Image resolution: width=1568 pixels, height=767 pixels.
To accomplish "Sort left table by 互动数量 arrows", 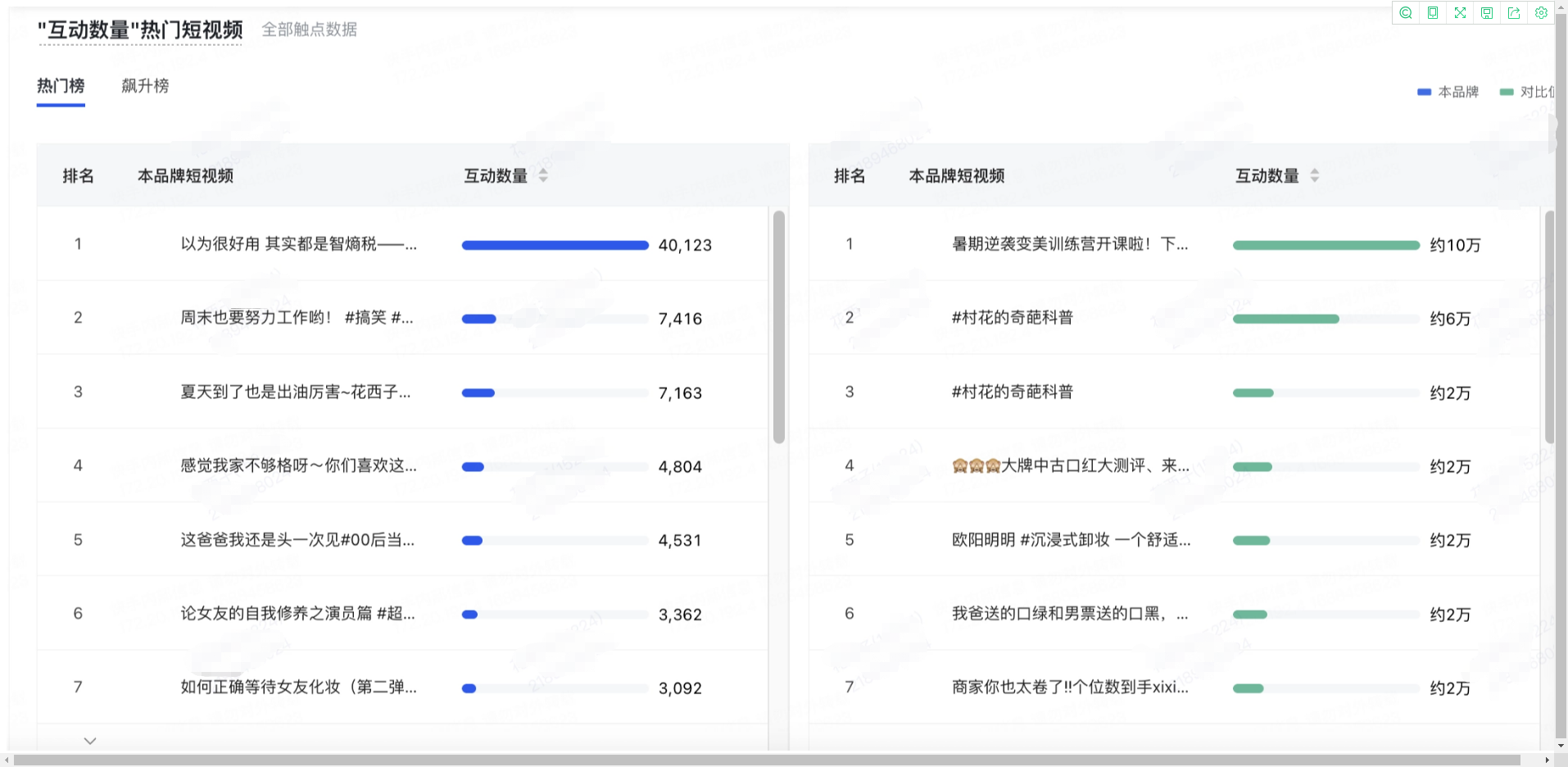I will tap(543, 175).
